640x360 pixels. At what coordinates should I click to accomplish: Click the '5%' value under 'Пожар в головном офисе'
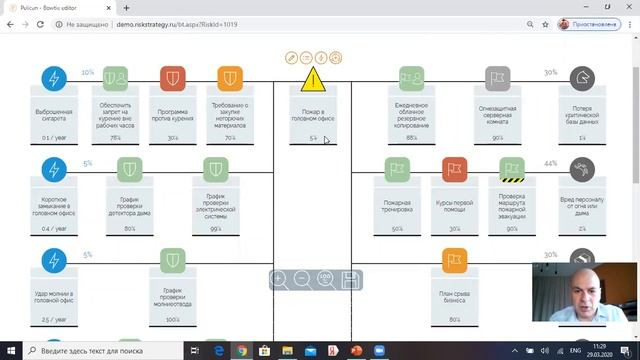[313, 138]
